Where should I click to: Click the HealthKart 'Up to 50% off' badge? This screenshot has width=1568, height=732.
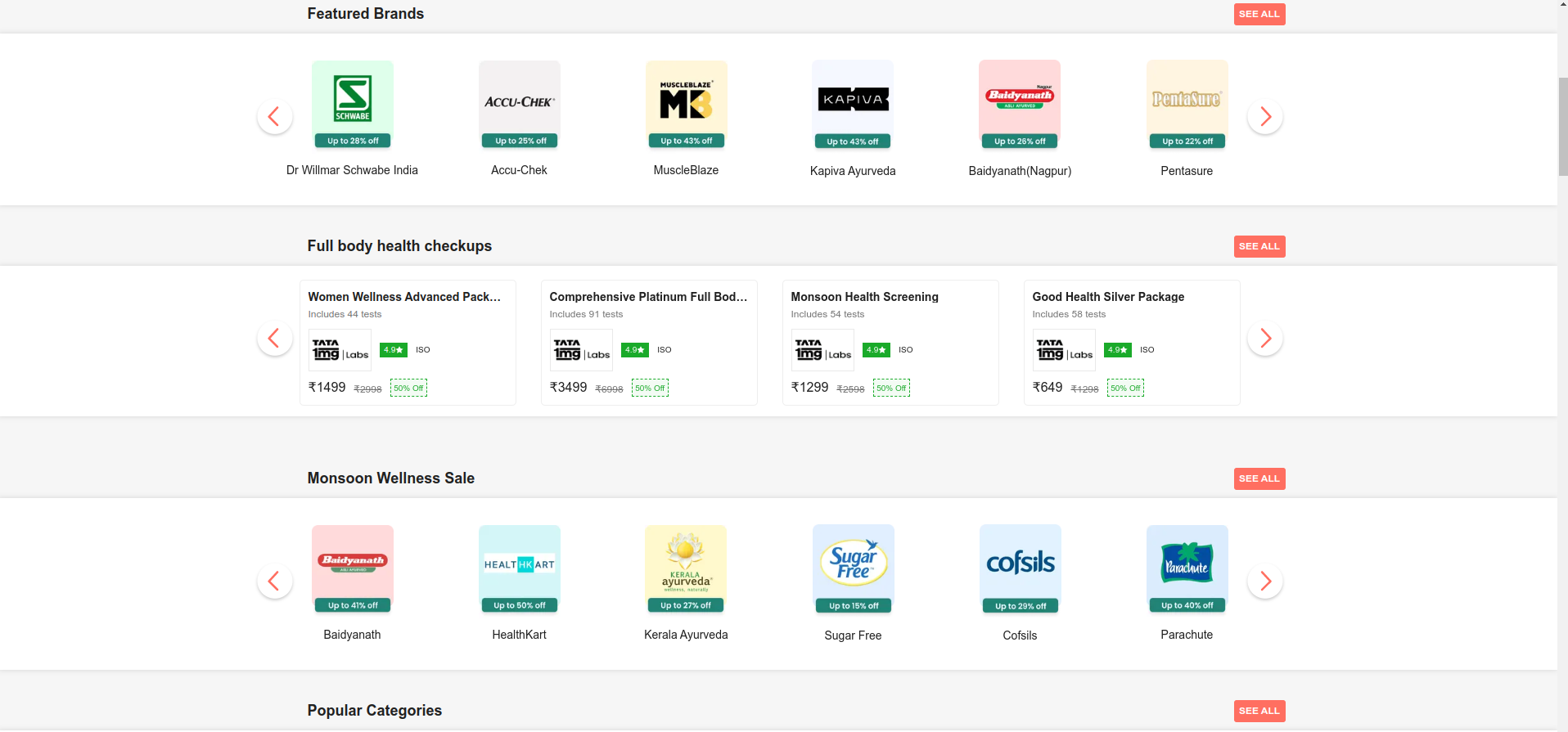coord(520,605)
